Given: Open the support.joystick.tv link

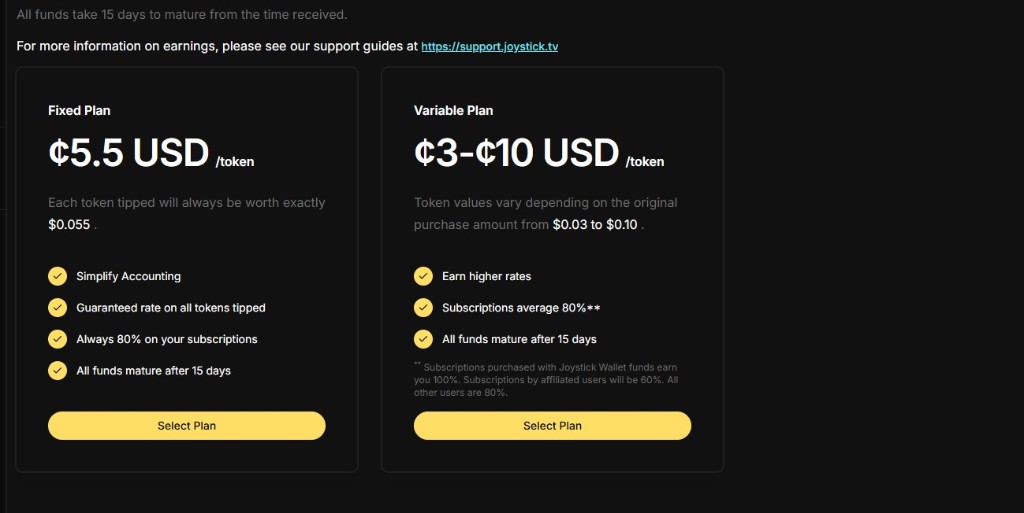Looking at the screenshot, I should (x=489, y=46).
